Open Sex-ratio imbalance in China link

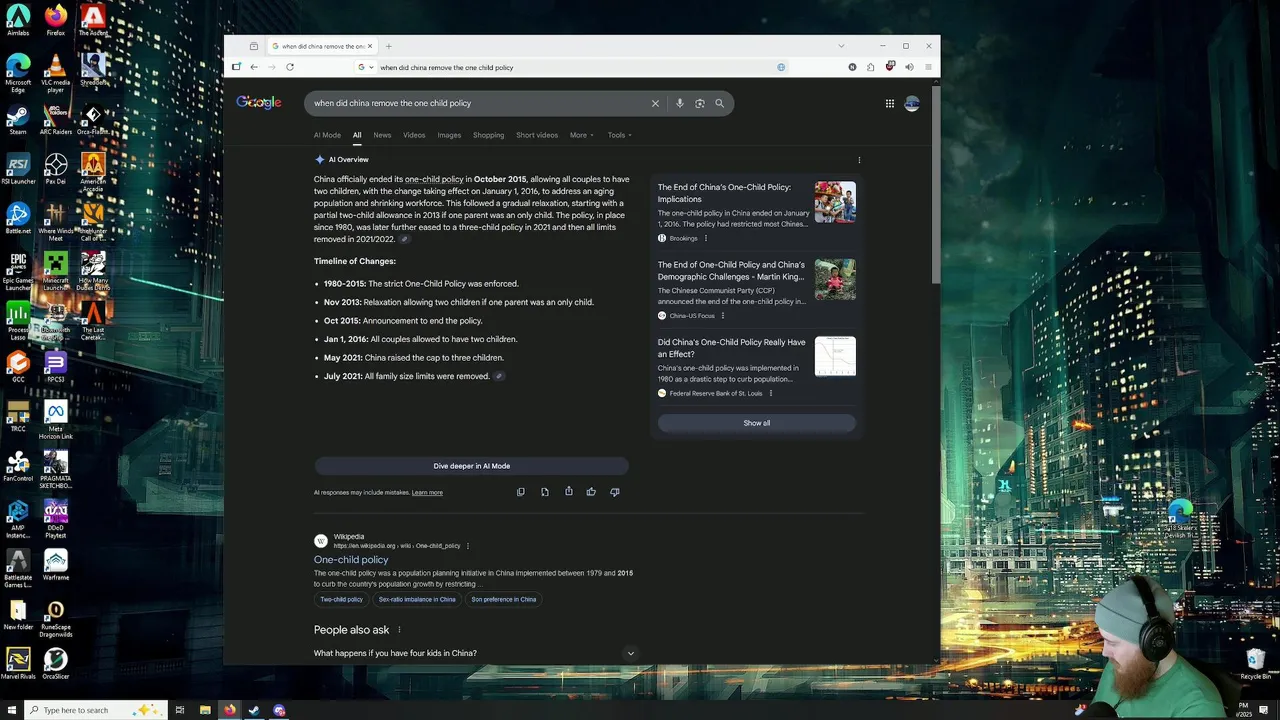point(417,599)
